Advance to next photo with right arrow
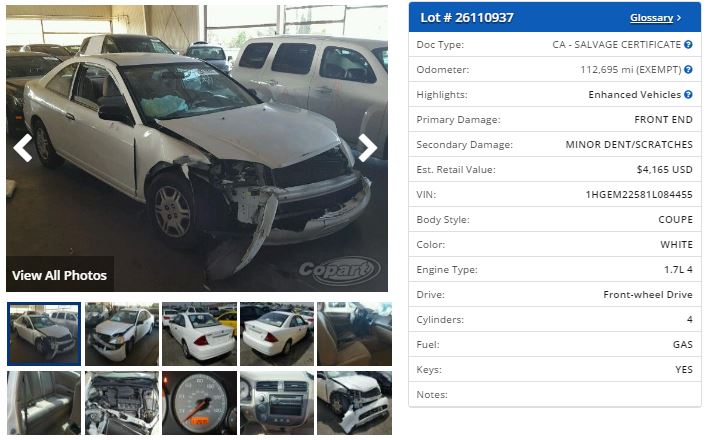This screenshot has width=706, height=440. click(367, 148)
